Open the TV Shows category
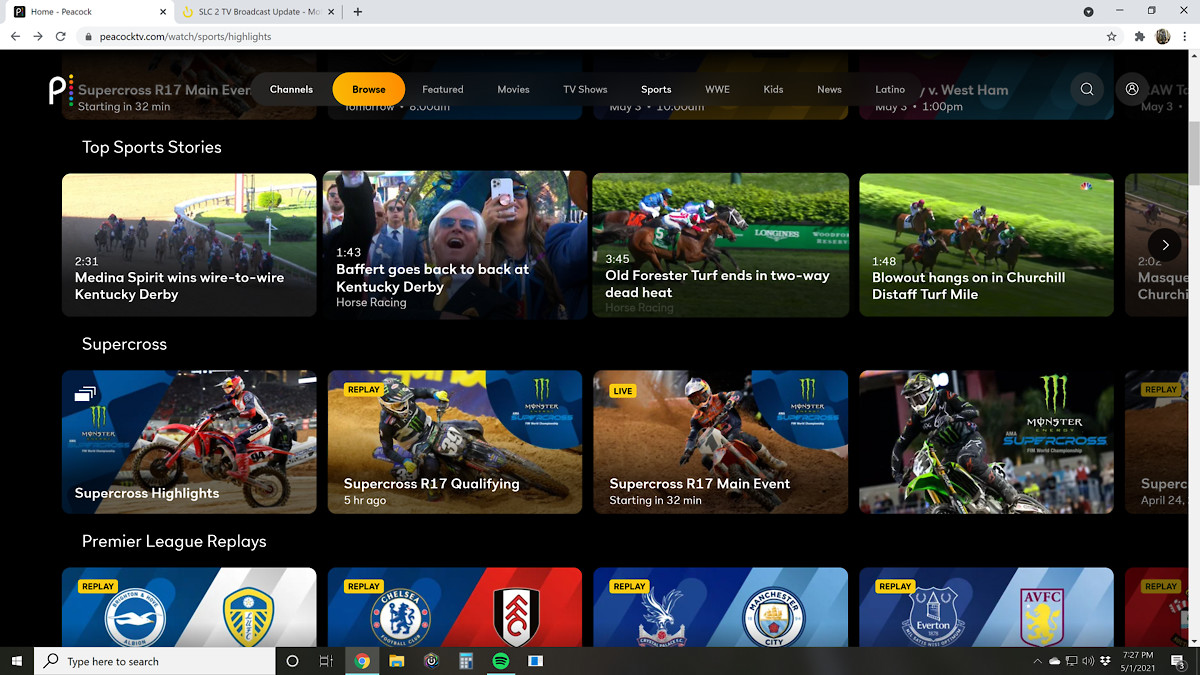Viewport: 1200px width, 675px height. (585, 89)
